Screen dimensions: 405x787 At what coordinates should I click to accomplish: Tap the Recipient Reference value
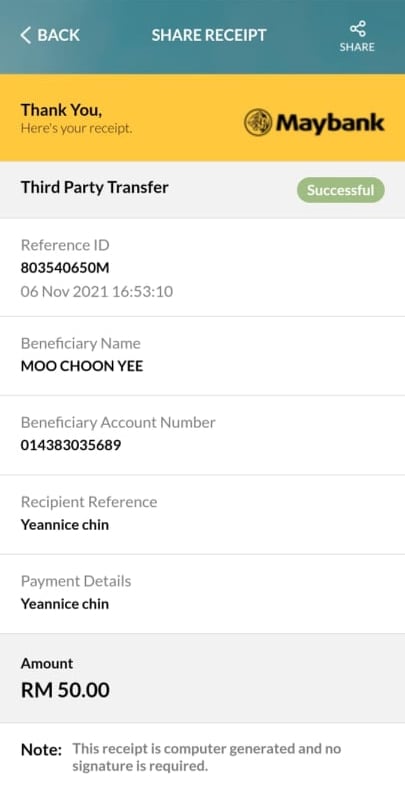tap(65, 525)
